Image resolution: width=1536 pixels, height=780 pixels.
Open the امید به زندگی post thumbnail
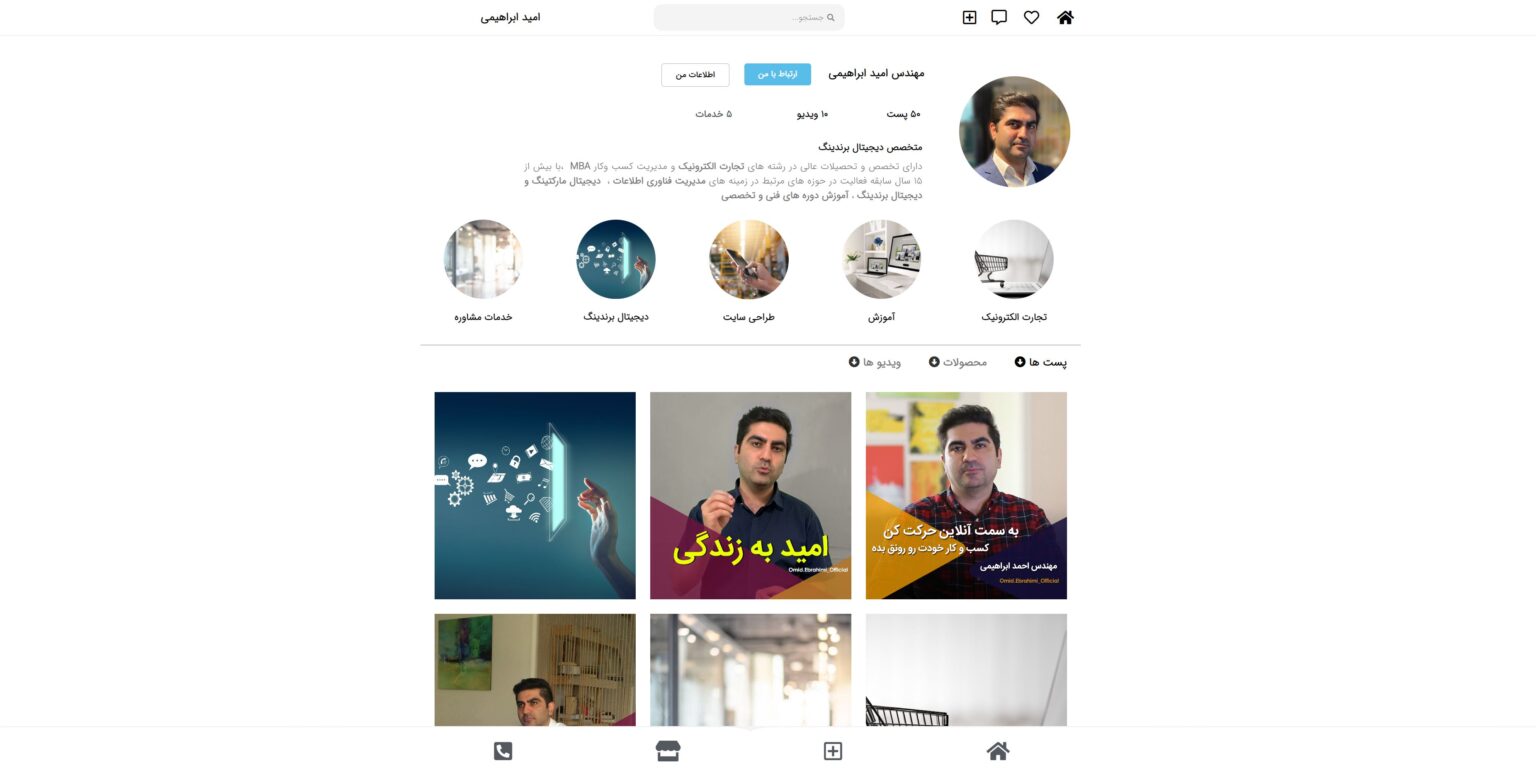tap(750, 495)
